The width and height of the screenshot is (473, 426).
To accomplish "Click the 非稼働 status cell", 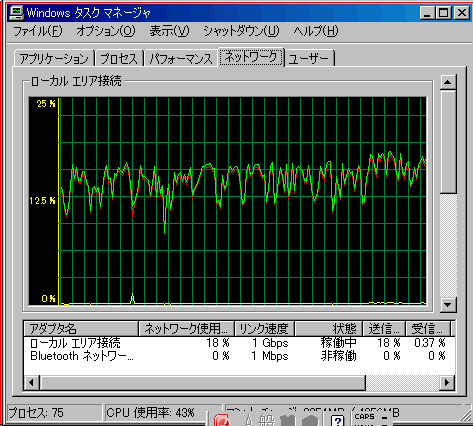I will (338, 356).
